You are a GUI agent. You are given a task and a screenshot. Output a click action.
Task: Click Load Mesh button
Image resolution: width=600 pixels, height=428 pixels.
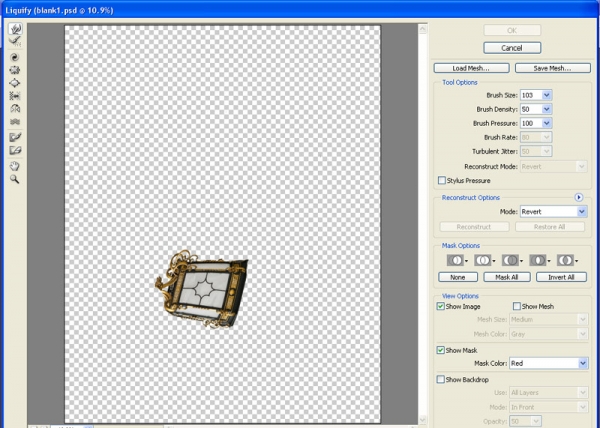pos(471,68)
